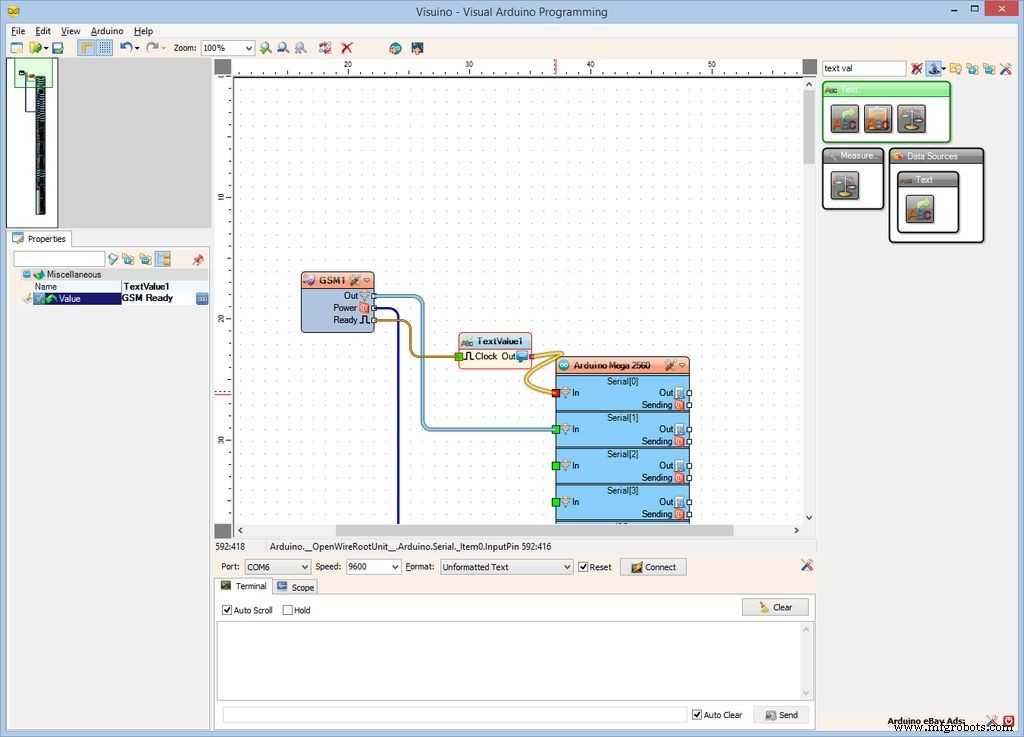Image resolution: width=1024 pixels, height=737 pixels.
Task: Toggle the grid display toolbar button
Action: point(104,48)
